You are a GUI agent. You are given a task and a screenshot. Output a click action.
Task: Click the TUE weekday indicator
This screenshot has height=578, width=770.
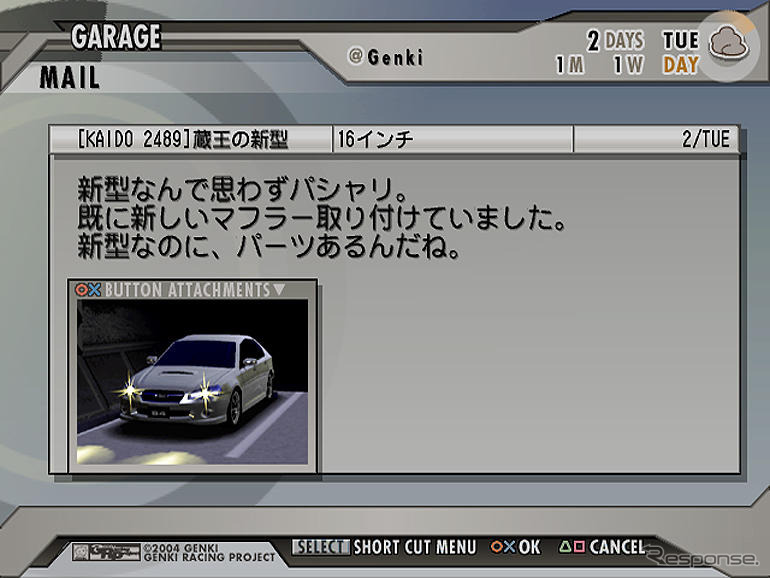pyautogui.click(x=681, y=41)
